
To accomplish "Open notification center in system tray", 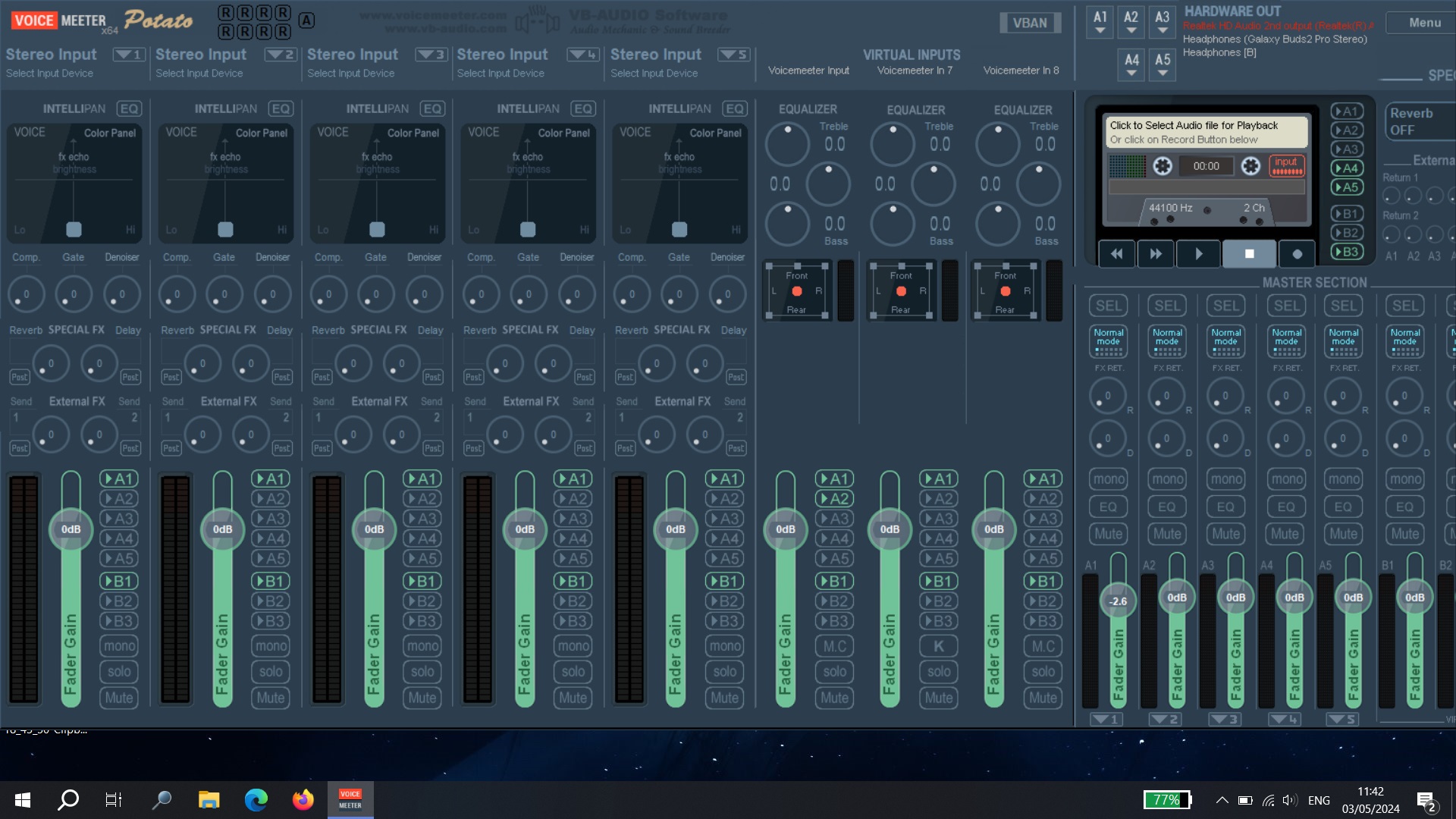I will pos(1426,801).
